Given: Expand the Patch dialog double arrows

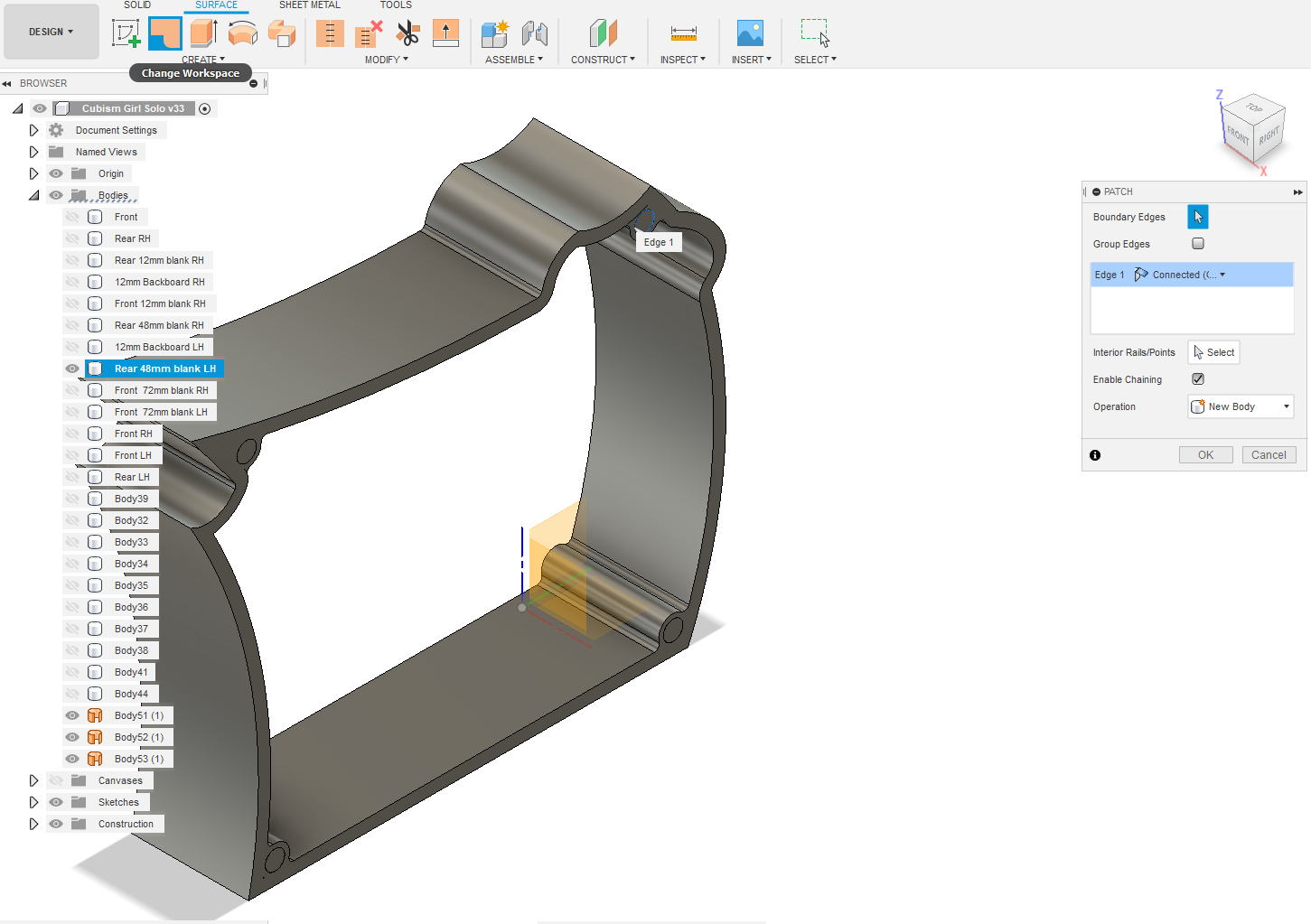Looking at the screenshot, I should 1298,191.
